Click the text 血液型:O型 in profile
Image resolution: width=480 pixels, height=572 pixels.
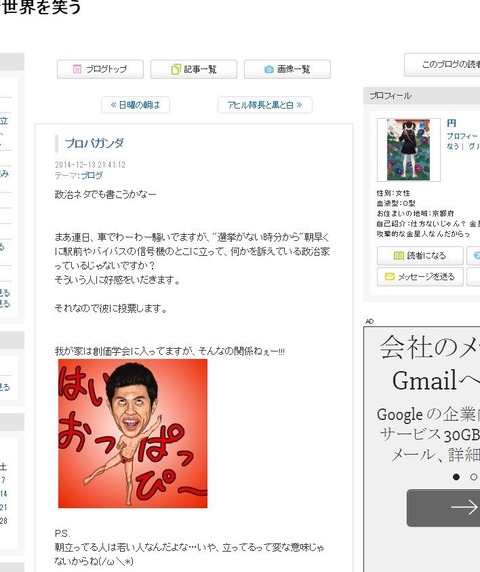[x=396, y=203]
